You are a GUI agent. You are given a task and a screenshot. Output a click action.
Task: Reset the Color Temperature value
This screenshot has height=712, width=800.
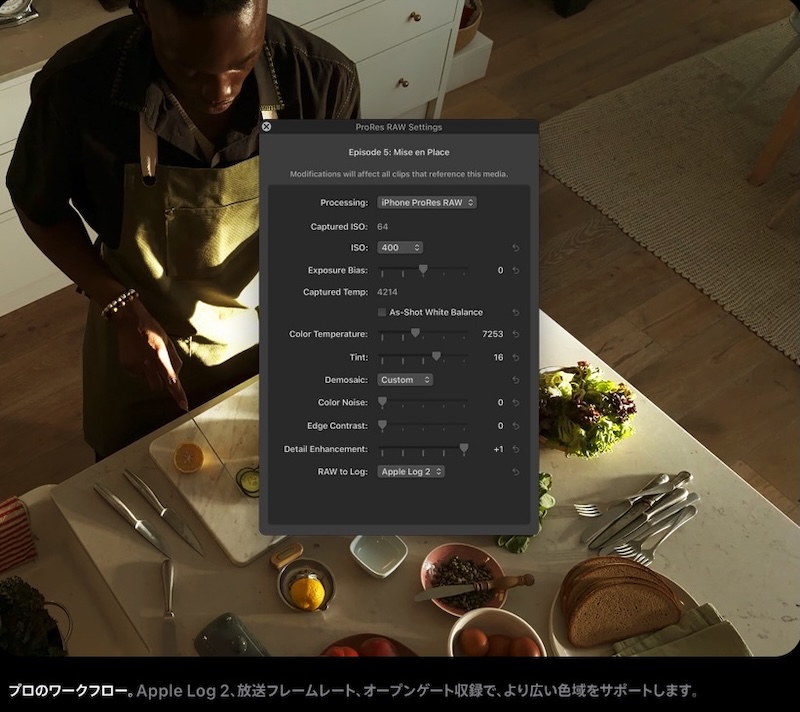point(516,334)
